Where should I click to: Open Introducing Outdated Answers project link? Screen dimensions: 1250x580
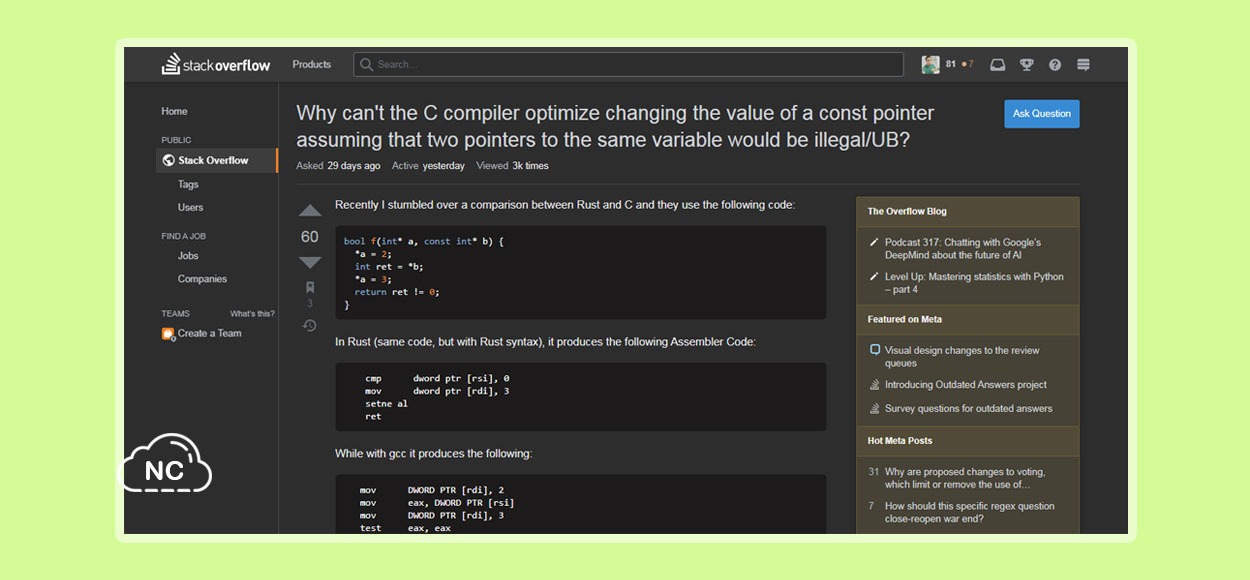[x=966, y=384]
